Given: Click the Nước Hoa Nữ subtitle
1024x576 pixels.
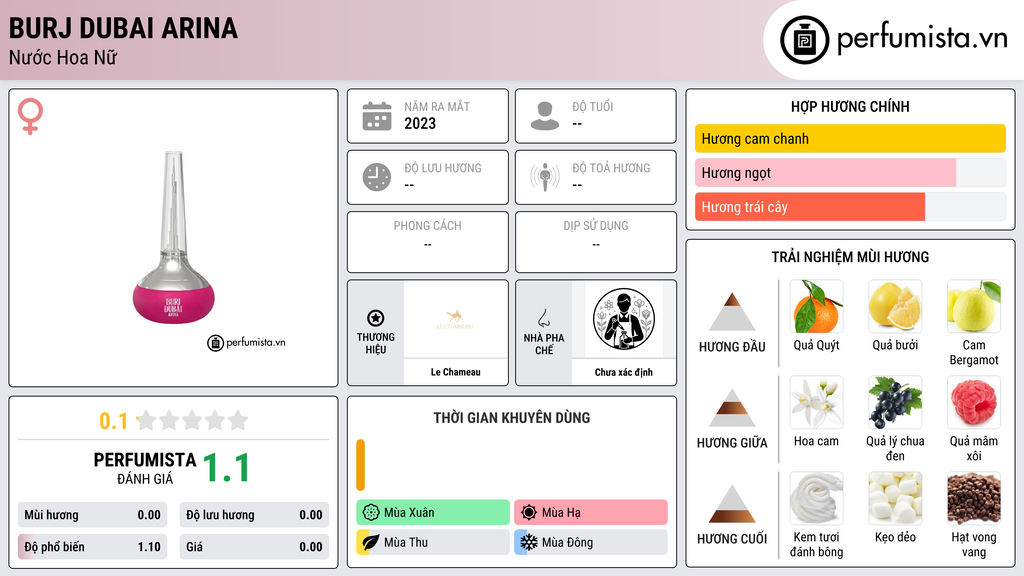Looking at the screenshot, I should click(63, 58).
